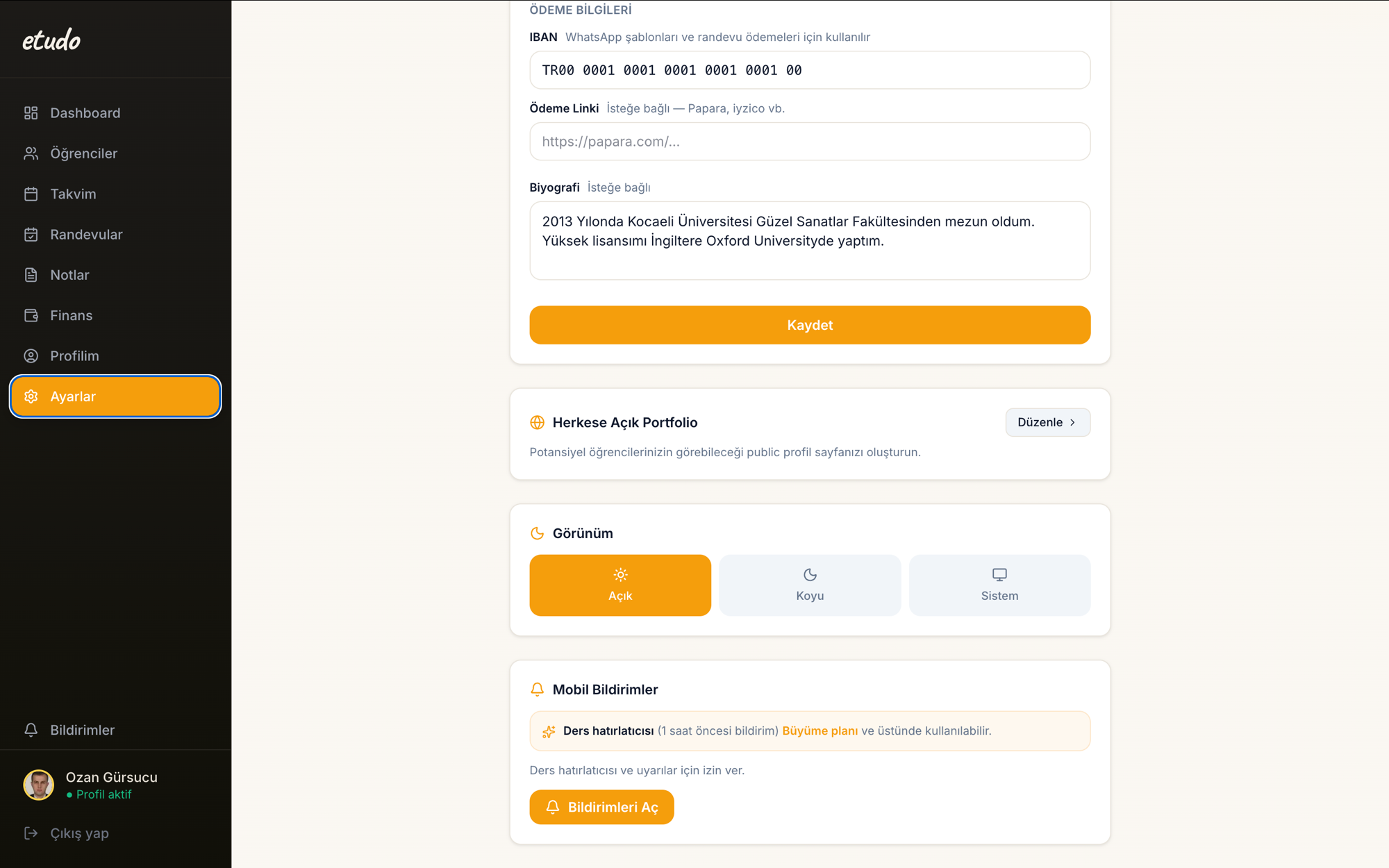Image resolution: width=1389 pixels, height=868 pixels.
Task: Choose the Sistem theme option
Action: 999,585
